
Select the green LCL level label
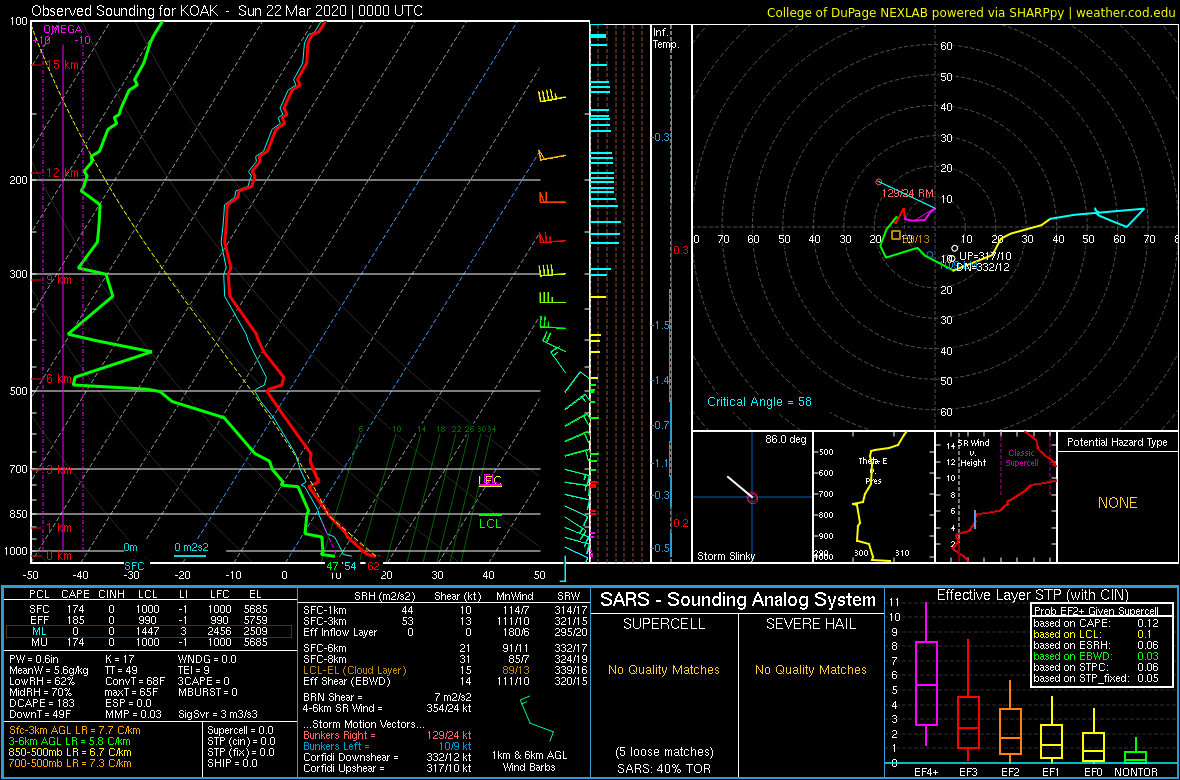[x=491, y=523]
